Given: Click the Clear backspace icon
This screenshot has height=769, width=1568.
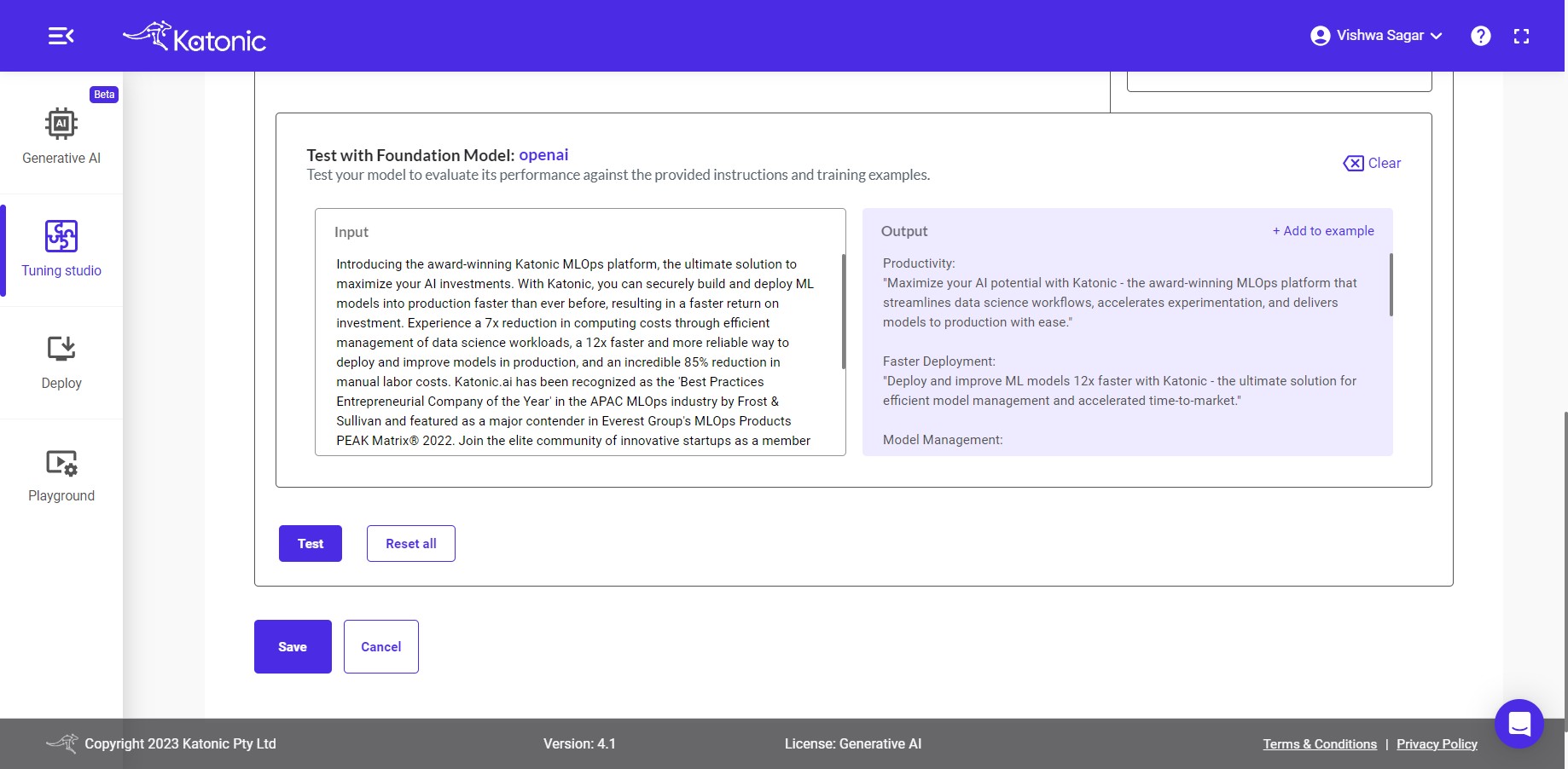Looking at the screenshot, I should coord(1353,163).
